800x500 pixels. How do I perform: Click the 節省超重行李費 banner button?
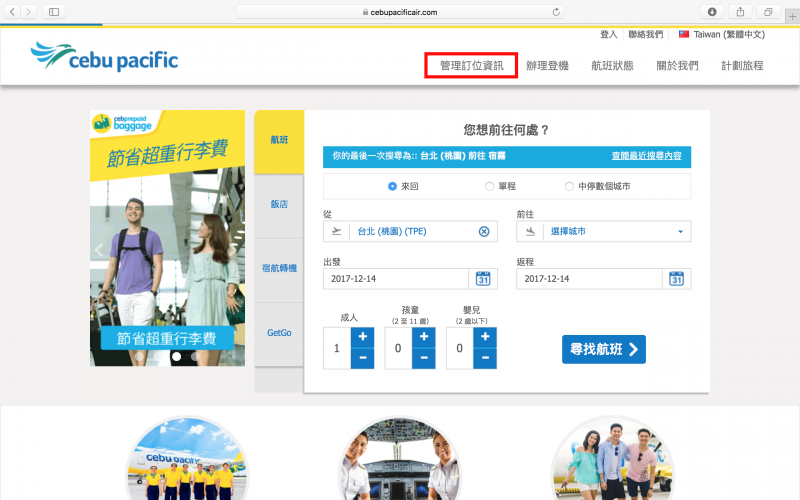click(x=167, y=338)
